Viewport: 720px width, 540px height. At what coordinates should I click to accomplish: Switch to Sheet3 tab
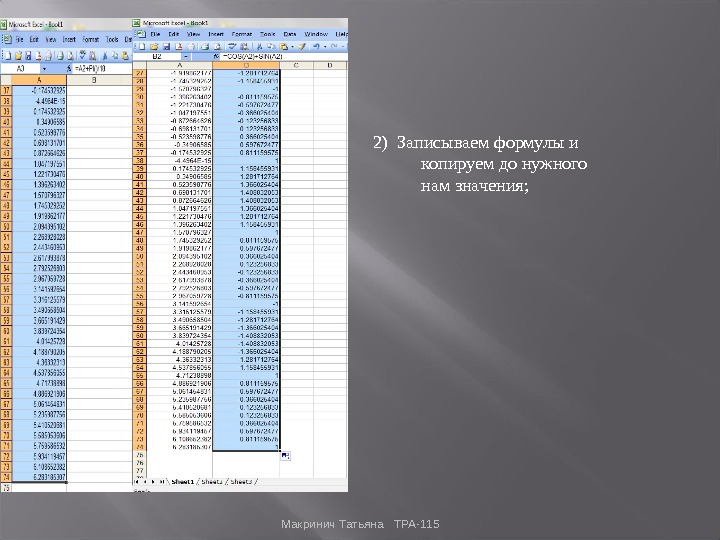tap(241, 482)
